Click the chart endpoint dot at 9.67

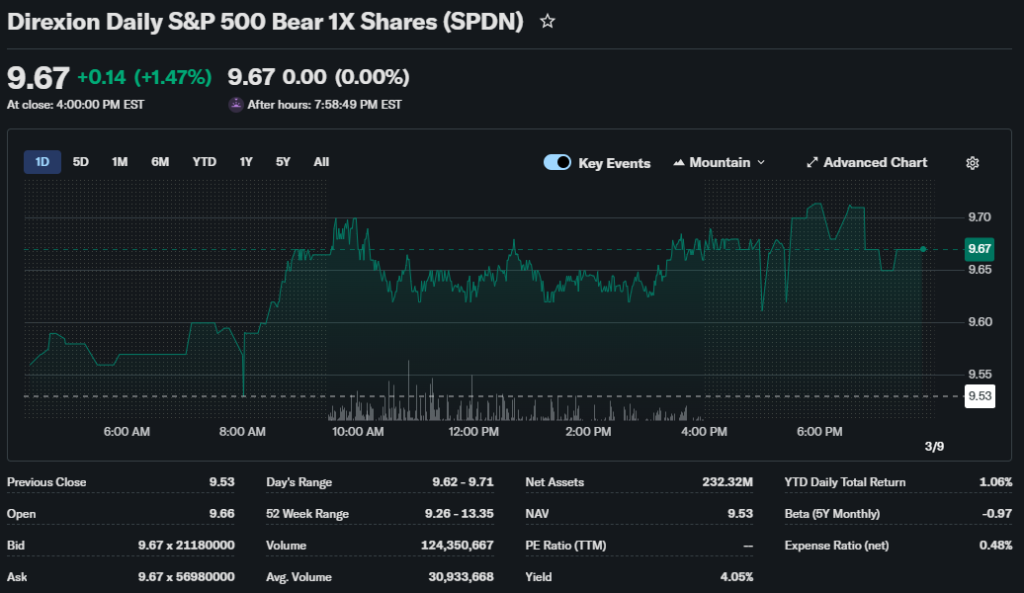point(922,249)
